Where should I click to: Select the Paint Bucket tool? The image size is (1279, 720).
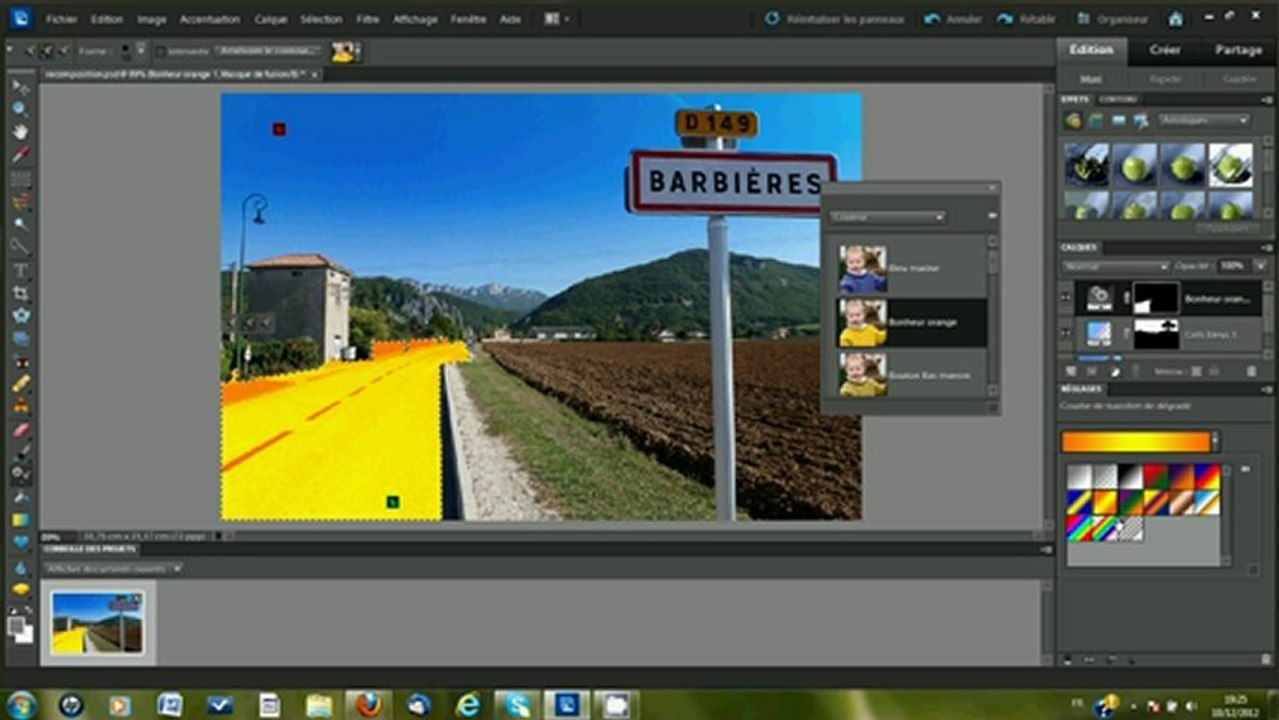click(x=20, y=497)
